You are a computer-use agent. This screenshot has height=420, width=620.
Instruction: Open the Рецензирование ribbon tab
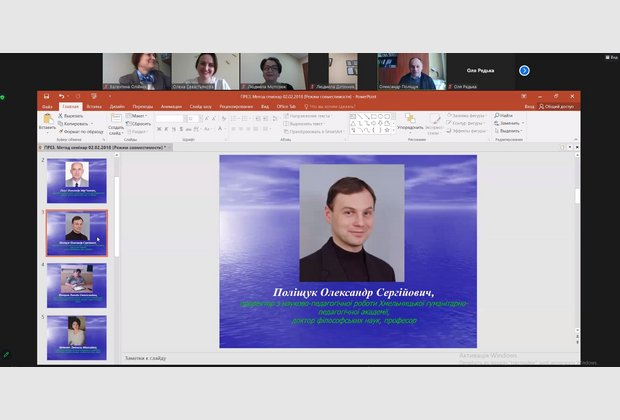(236, 106)
